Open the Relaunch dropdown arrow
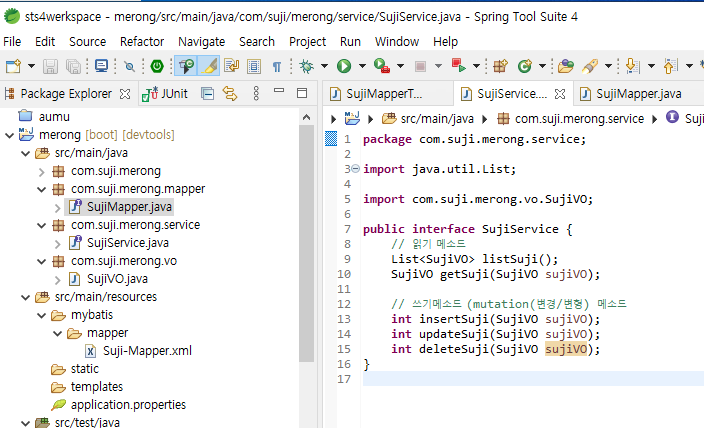The height and width of the screenshot is (428, 704). coord(476,66)
